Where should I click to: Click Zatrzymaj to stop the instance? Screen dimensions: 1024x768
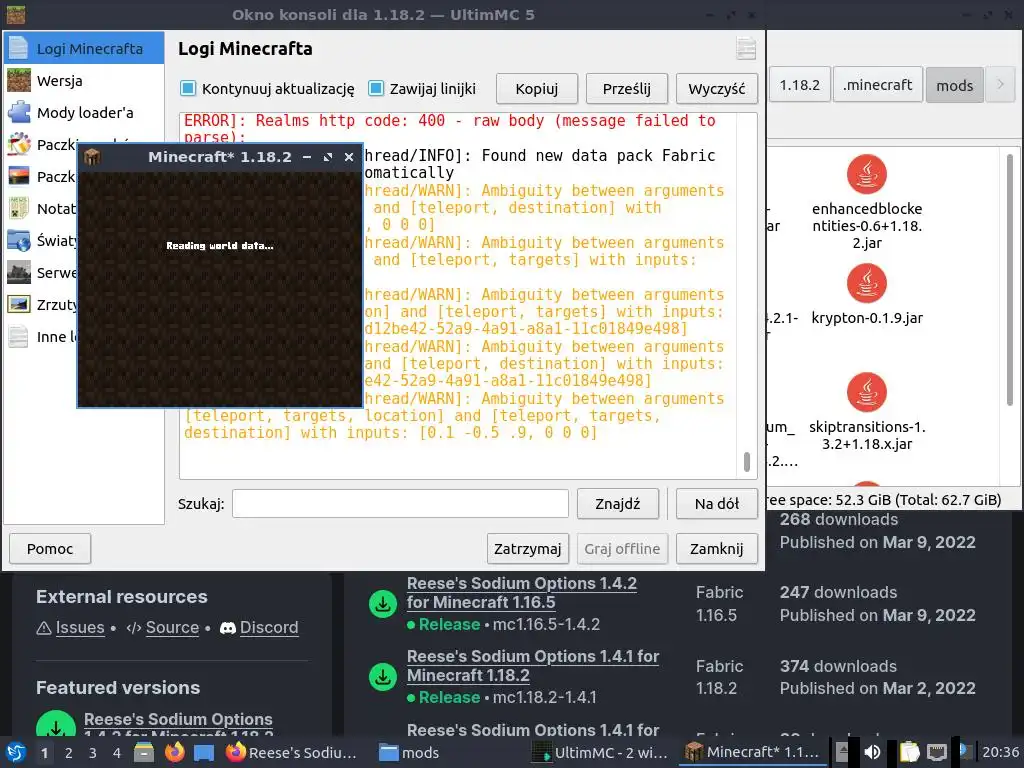(x=528, y=549)
